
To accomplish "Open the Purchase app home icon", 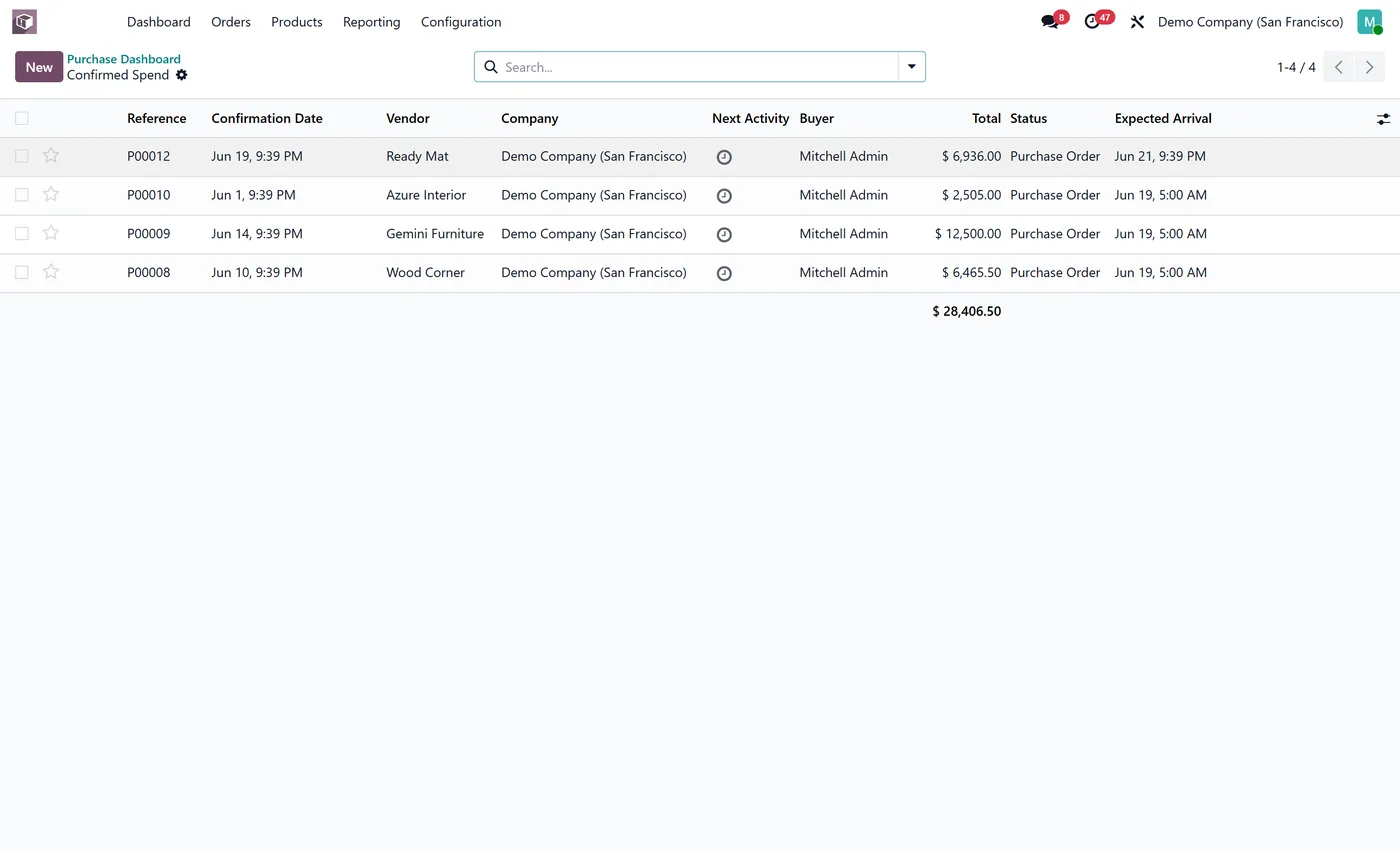I will 24,21.
